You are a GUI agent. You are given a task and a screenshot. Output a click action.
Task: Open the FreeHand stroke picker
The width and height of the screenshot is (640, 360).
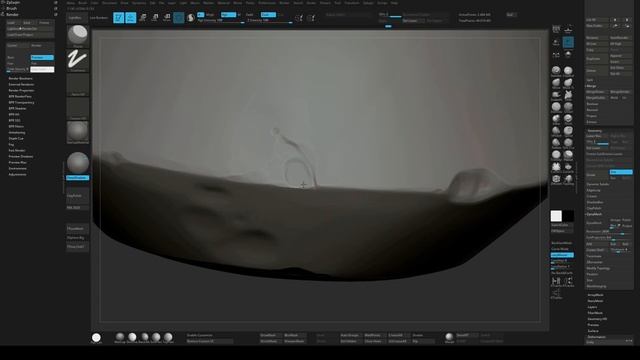78,60
